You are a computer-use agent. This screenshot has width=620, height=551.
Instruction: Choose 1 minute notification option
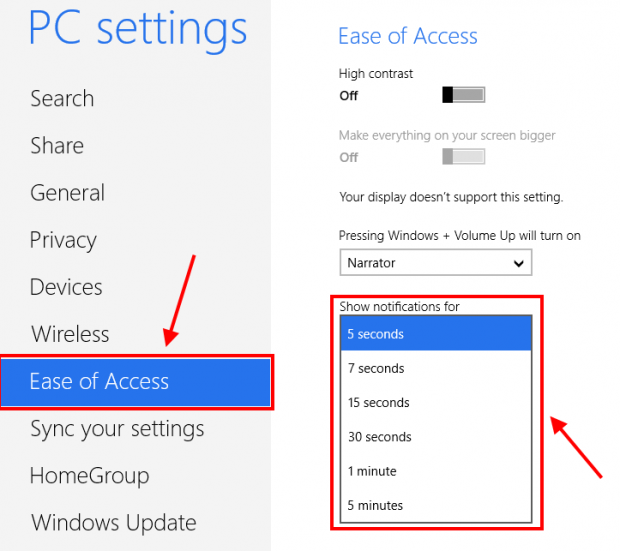click(x=436, y=471)
